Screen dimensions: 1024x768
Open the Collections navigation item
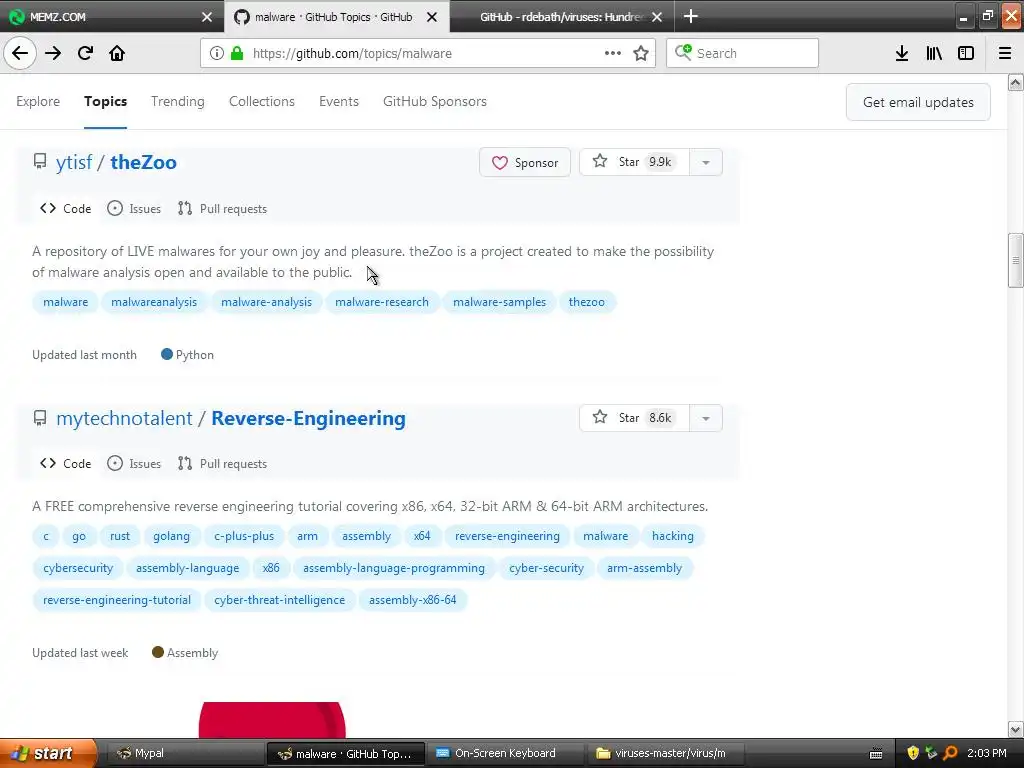(x=262, y=102)
